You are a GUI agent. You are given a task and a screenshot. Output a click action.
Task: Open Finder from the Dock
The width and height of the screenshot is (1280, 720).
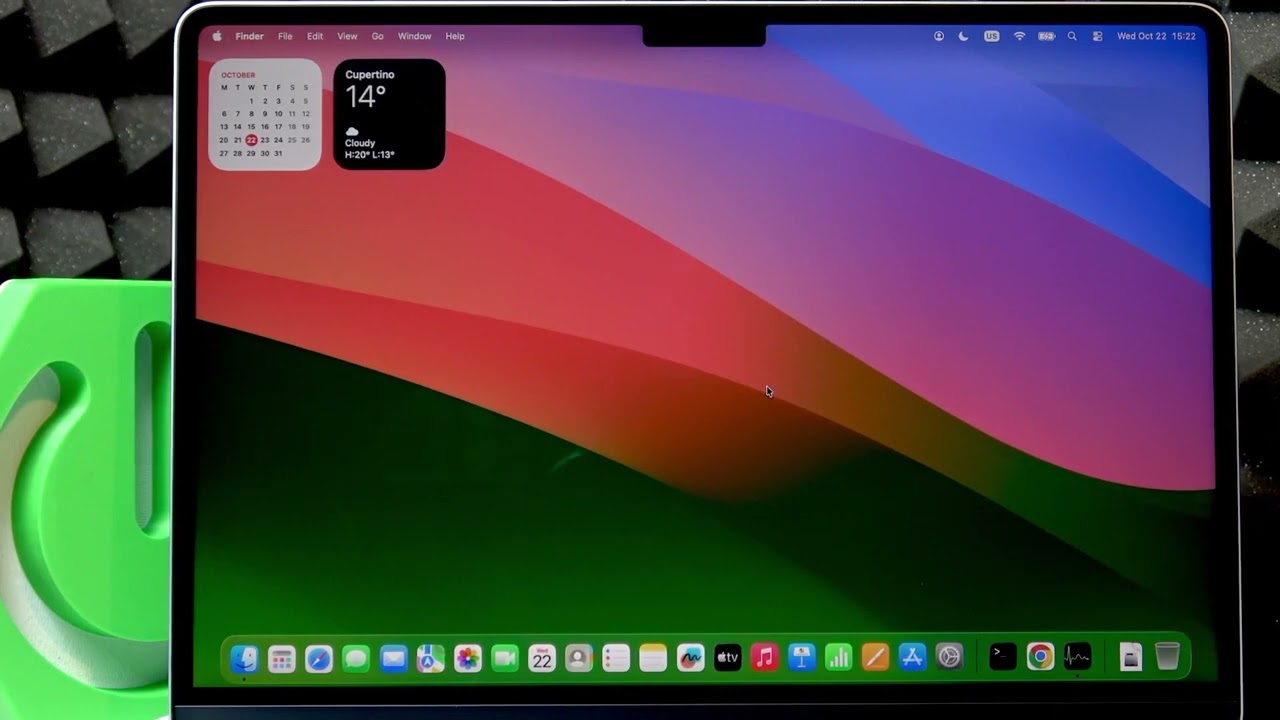pyautogui.click(x=244, y=658)
